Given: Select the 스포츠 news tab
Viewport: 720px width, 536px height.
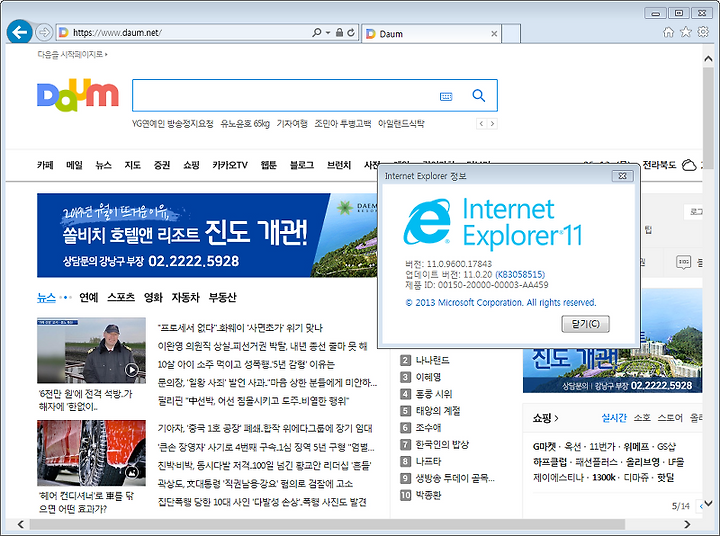Looking at the screenshot, I should tap(121, 297).
